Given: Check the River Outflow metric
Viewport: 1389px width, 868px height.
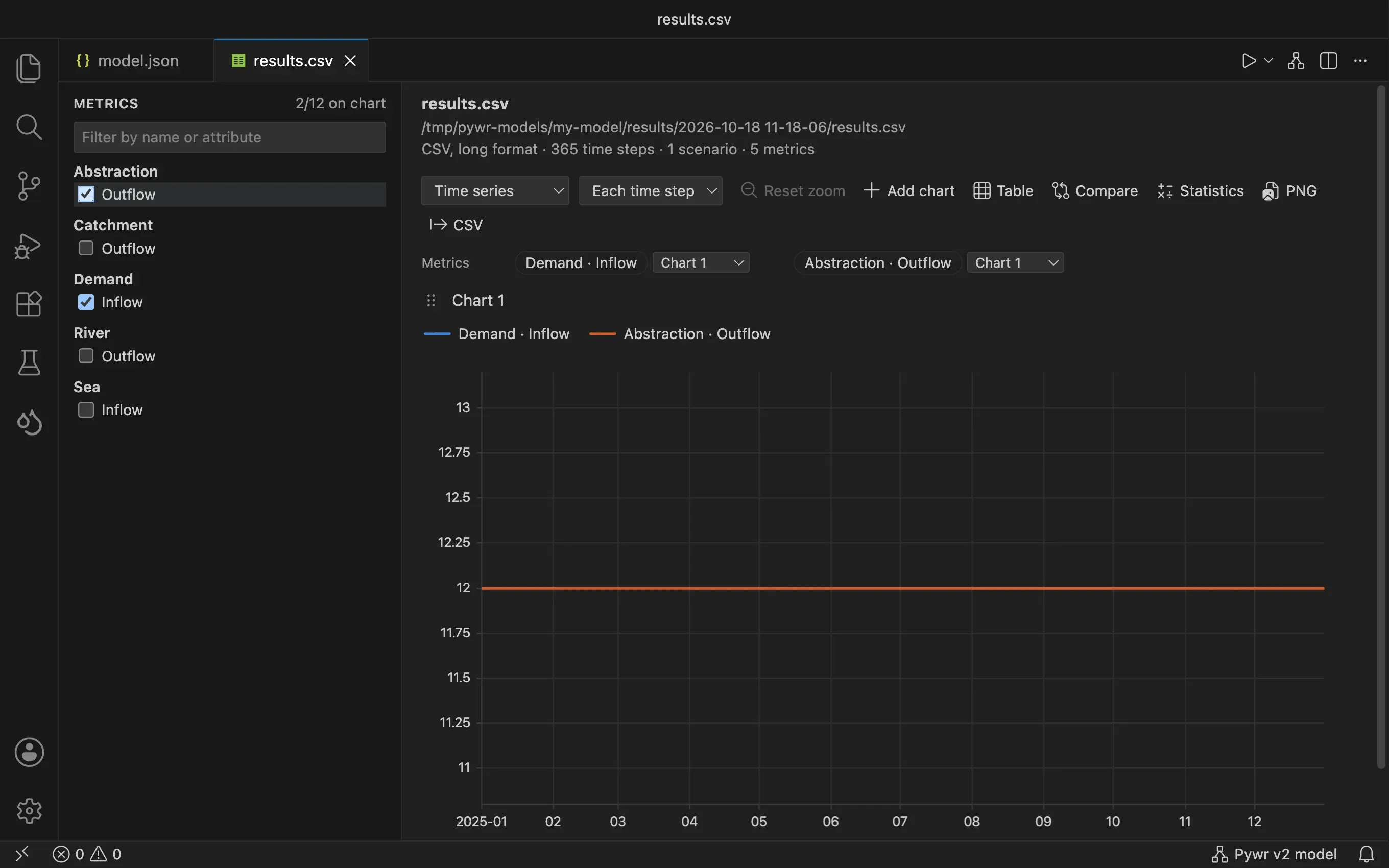Looking at the screenshot, I should pos(86,356).
